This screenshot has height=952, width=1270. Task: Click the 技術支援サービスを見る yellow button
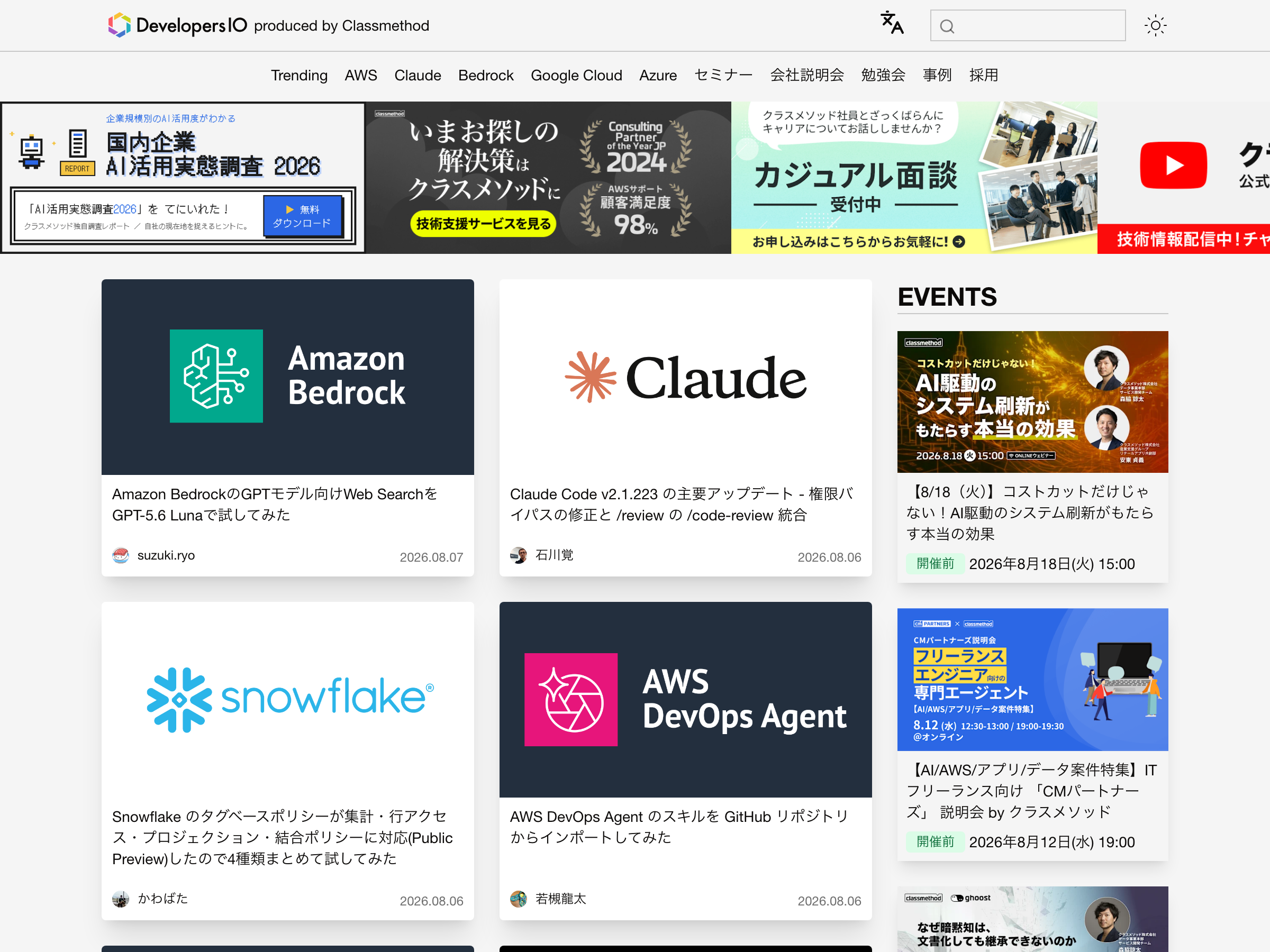tap(484, 224)
